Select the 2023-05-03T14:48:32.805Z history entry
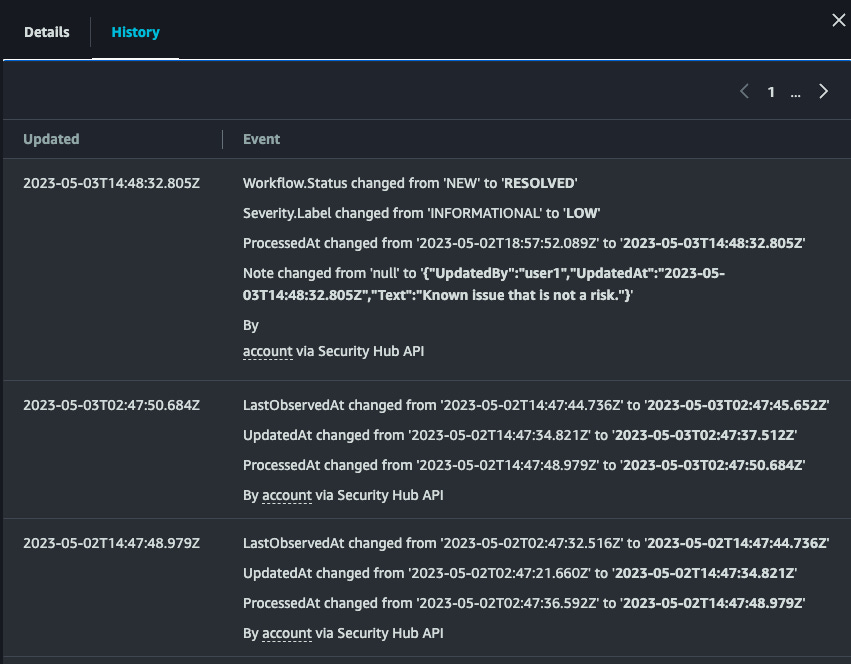This screenshot has width=851, height=664. [x=111, y=183]
